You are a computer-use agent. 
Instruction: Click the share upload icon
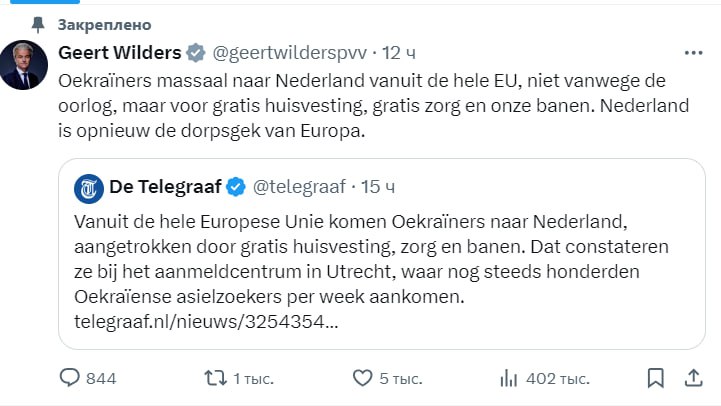point(693,378)
